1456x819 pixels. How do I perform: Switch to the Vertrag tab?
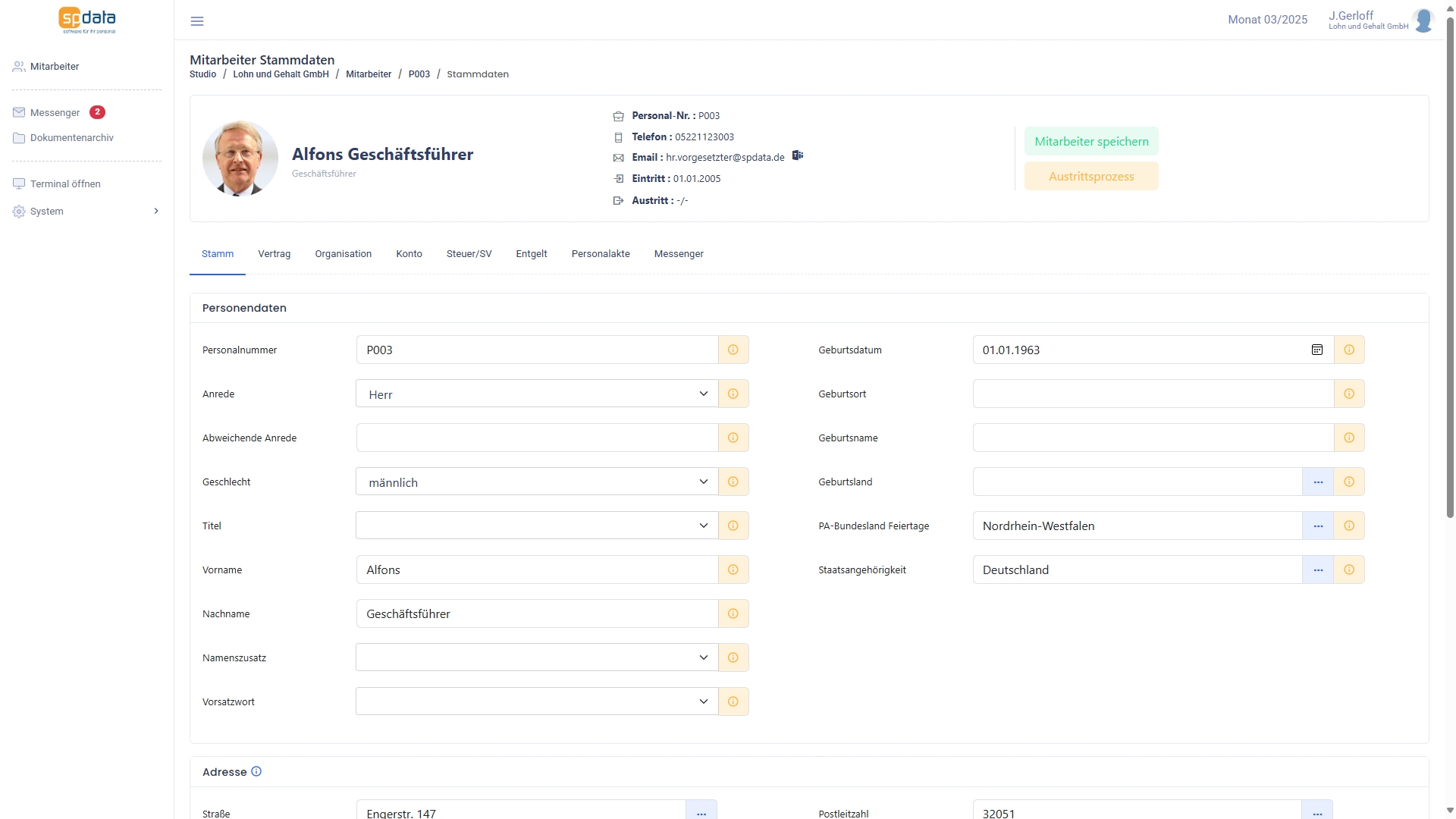pos(274,254)
